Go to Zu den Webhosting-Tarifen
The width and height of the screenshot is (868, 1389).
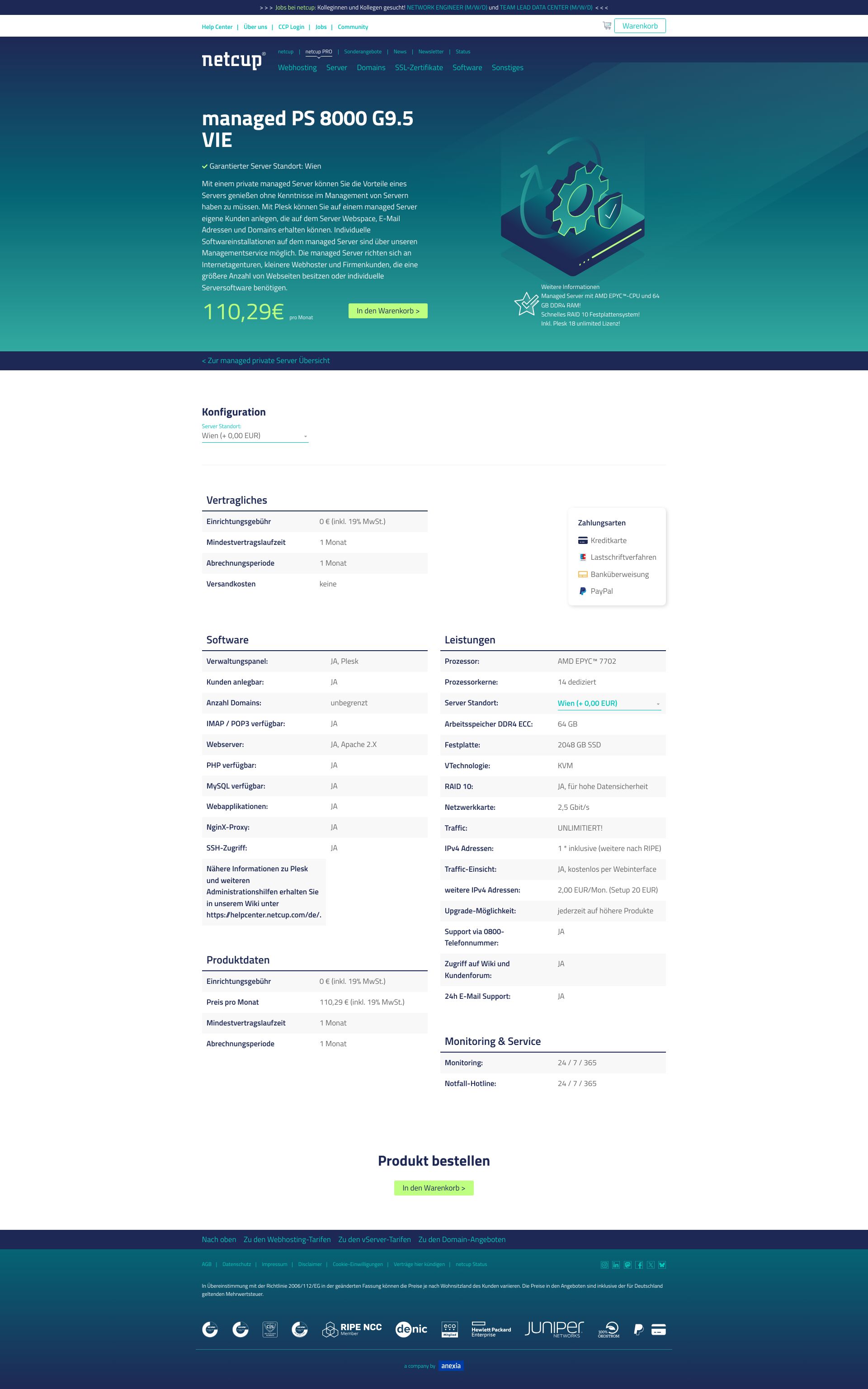click(287, 1239)
